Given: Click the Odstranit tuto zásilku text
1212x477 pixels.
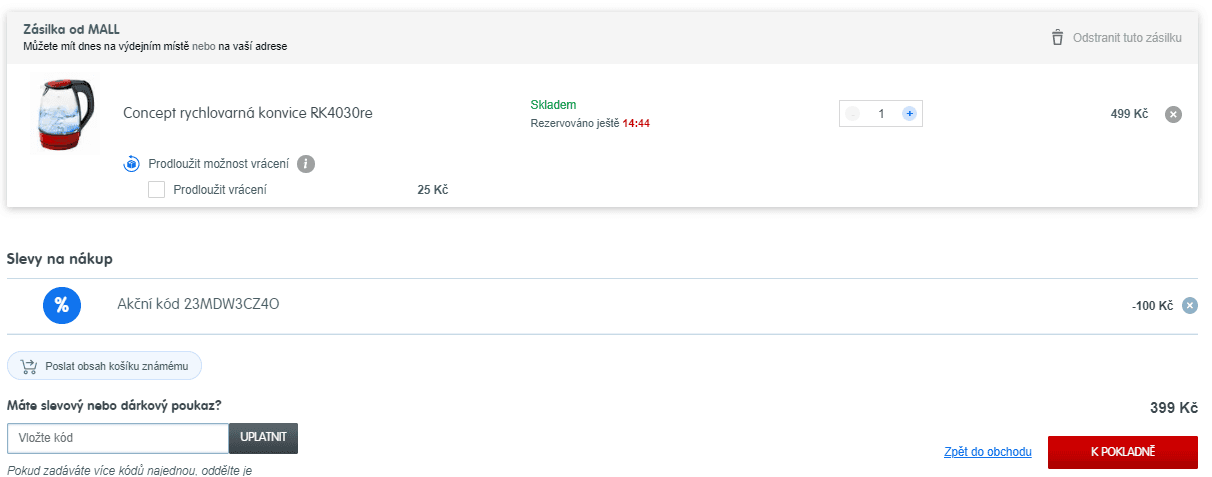Looking at the screenshot, I should (x=1127, y=38).
